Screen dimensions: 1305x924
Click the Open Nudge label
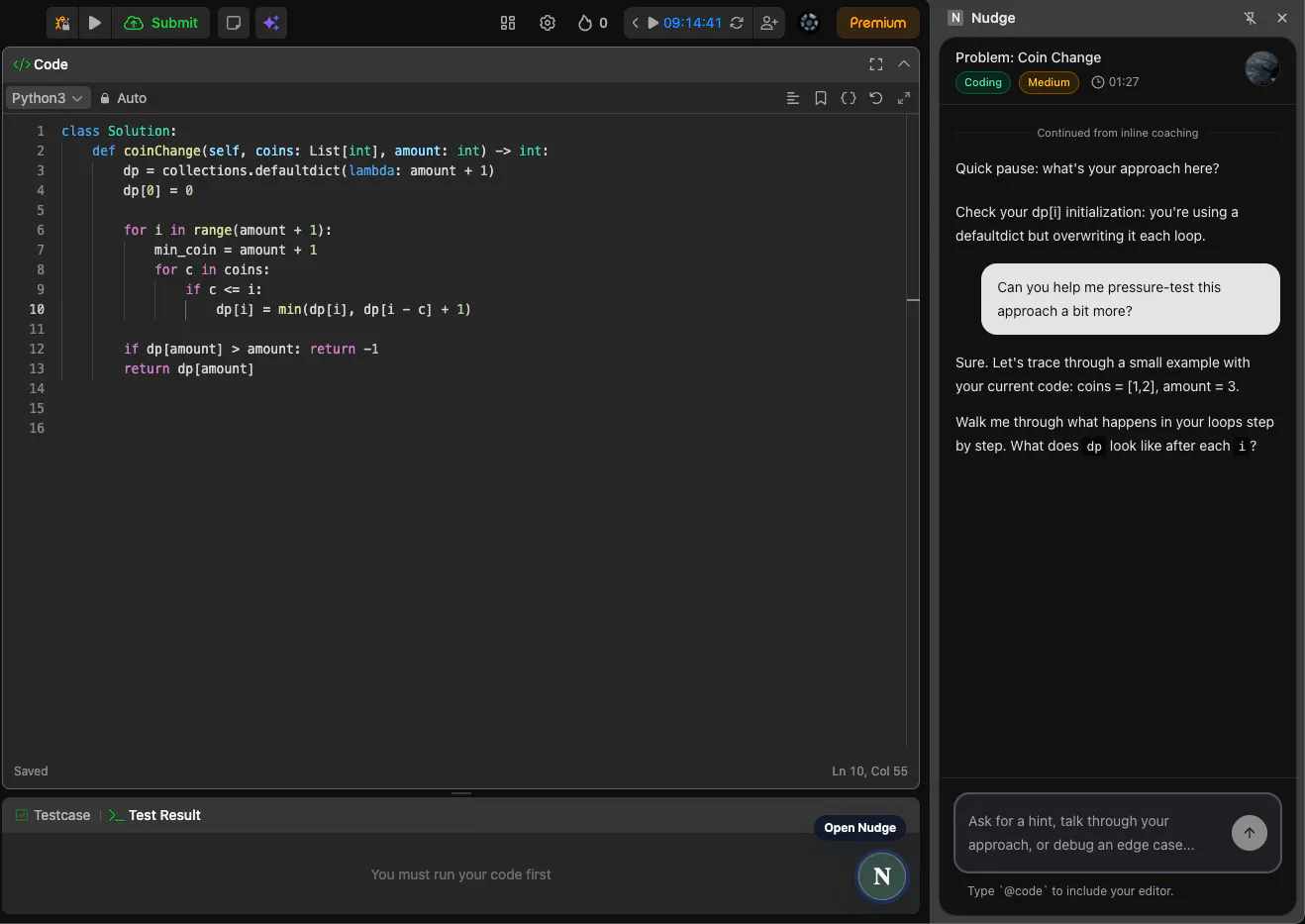[x=859, y=828]
